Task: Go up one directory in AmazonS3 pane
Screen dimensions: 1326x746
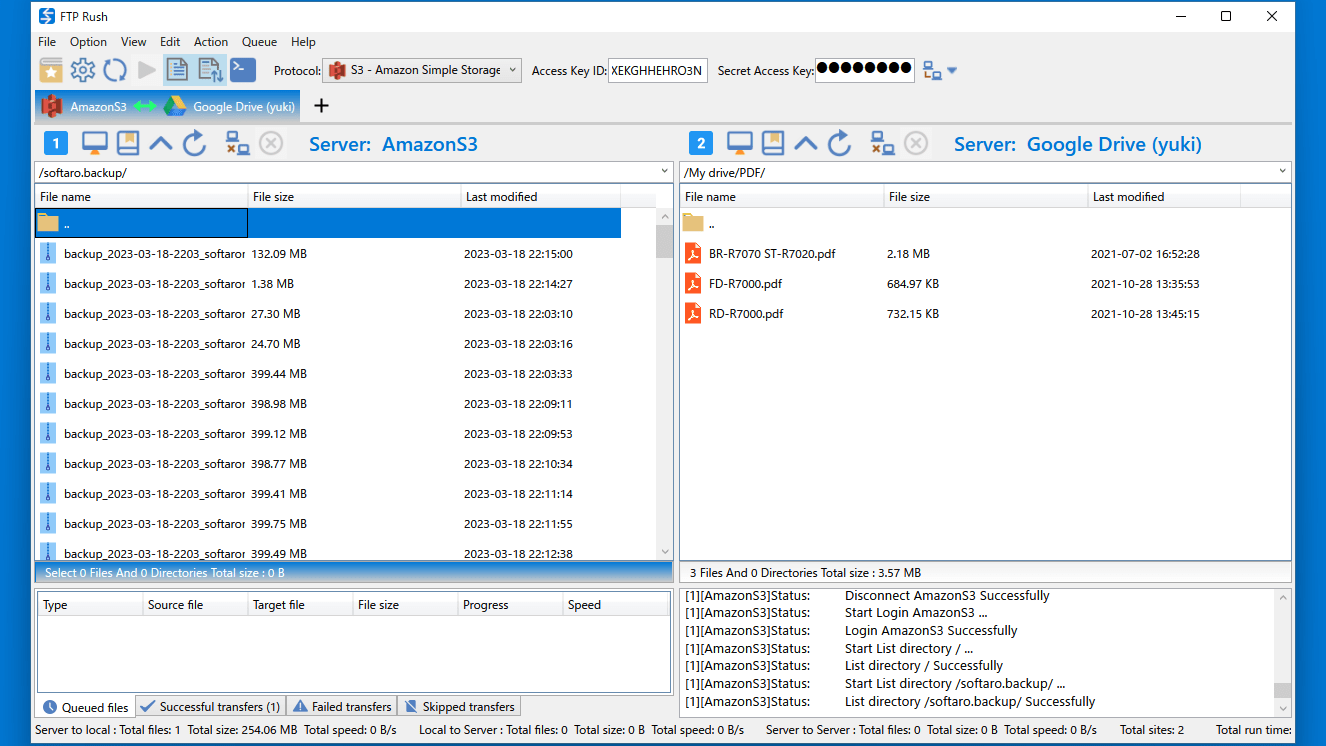Action: pyautogui.click(x=161, y=144)
